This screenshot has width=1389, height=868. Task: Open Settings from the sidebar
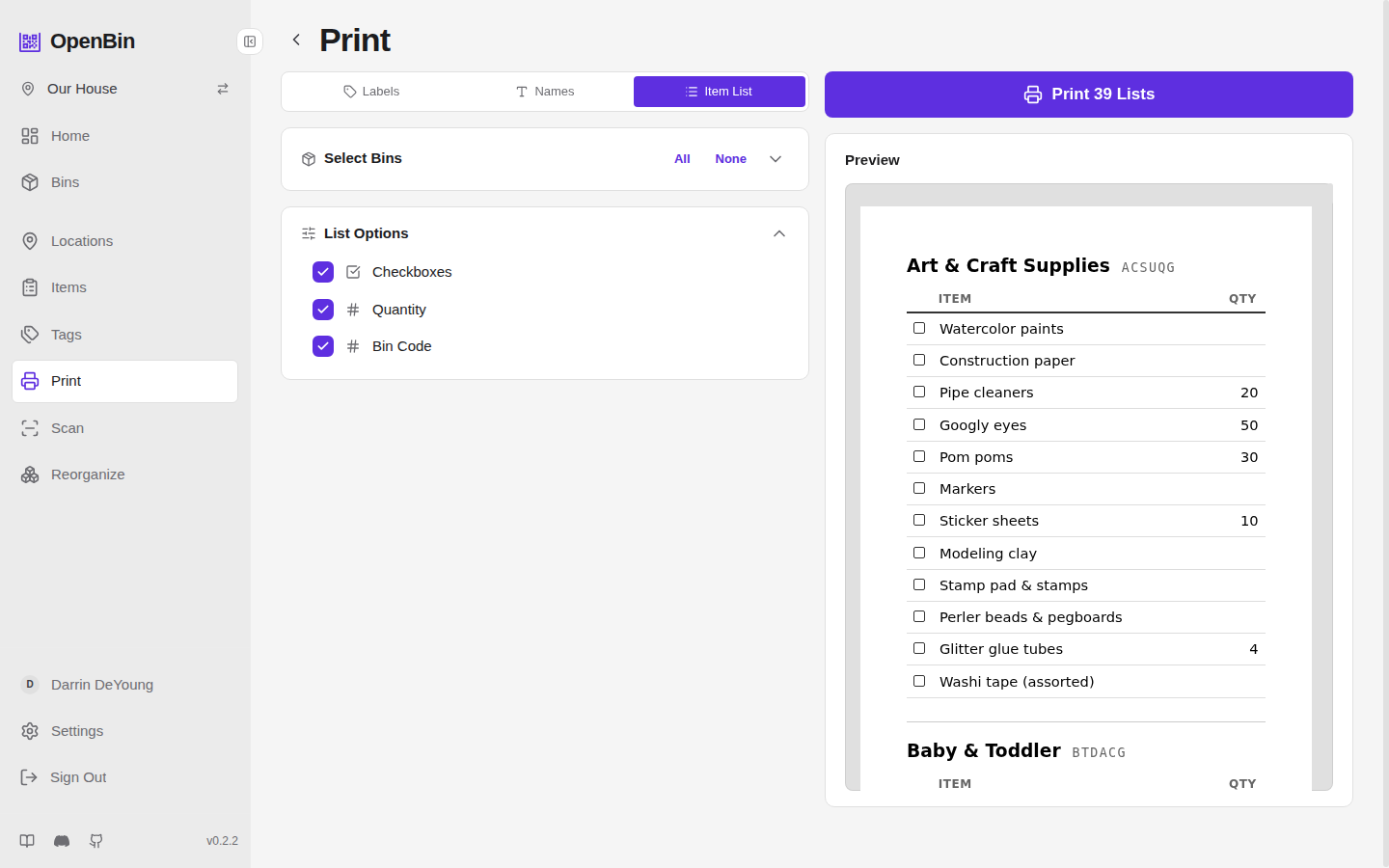coord(76,730)
